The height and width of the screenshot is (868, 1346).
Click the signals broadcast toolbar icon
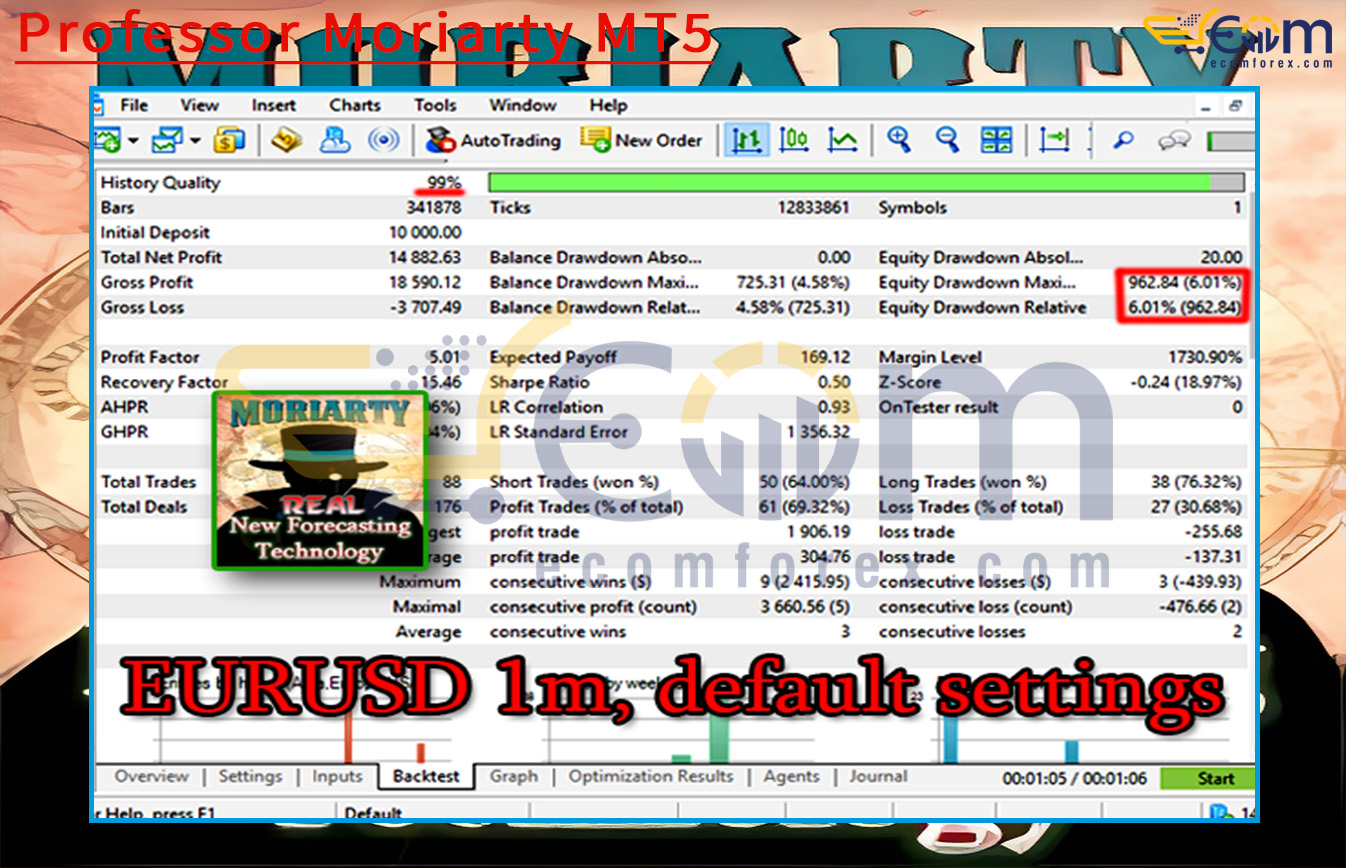tap(384, 141)
